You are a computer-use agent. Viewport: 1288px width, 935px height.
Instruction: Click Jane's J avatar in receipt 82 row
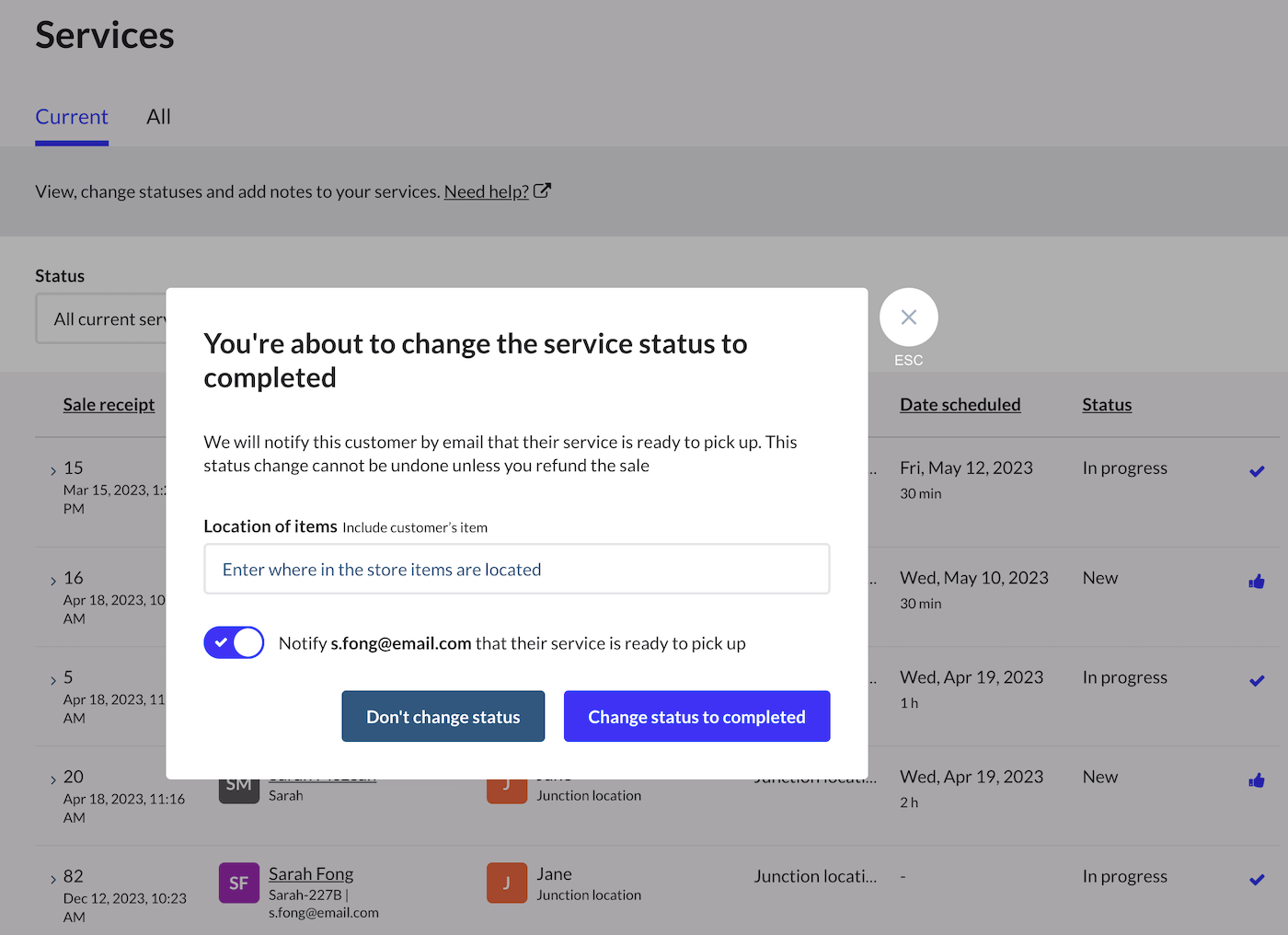click(x=507, y=883)
